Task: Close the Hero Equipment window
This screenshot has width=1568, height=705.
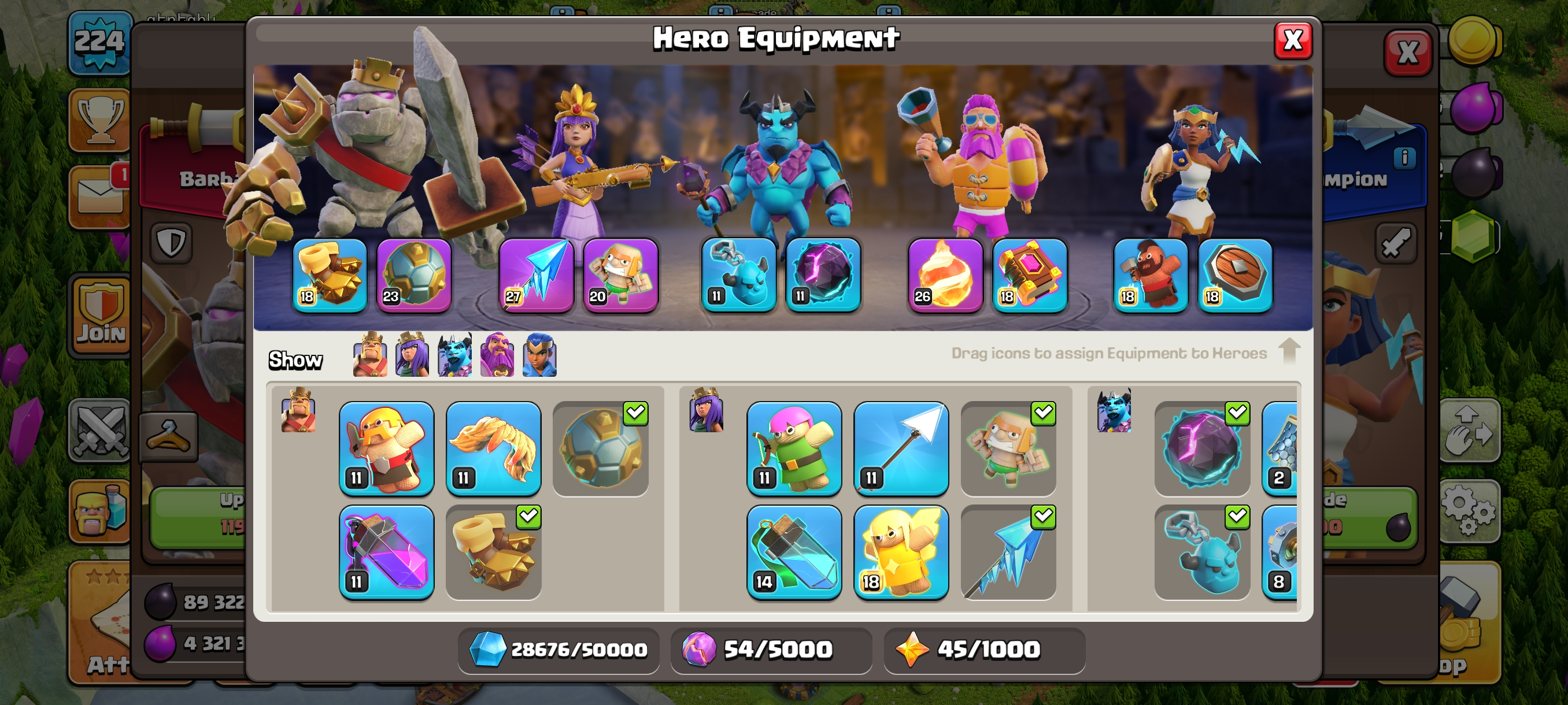Action: 1293,41
